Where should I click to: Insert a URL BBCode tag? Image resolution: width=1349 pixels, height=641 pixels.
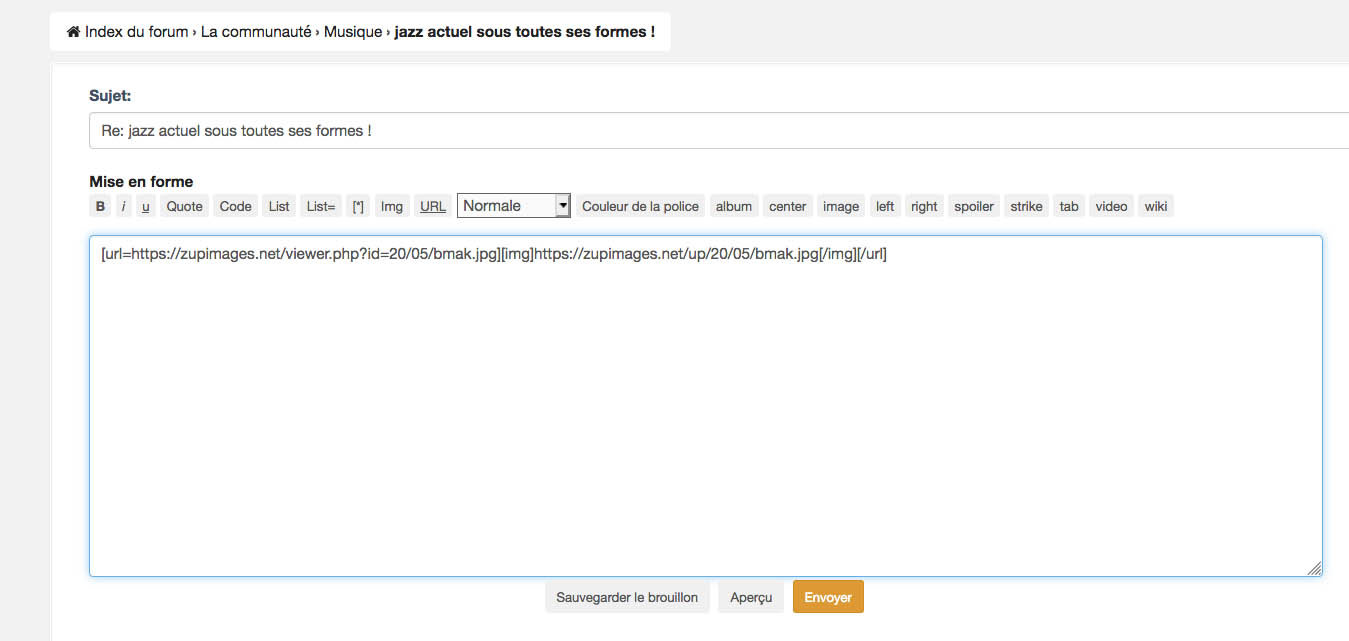433,206
